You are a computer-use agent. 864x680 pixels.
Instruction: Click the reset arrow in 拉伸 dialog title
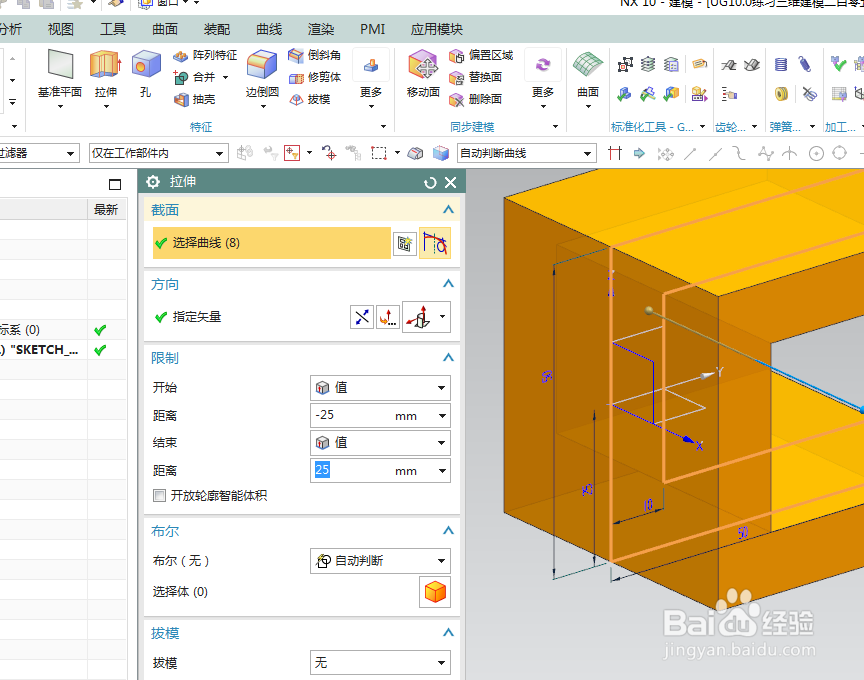click(x=429, y=182)
